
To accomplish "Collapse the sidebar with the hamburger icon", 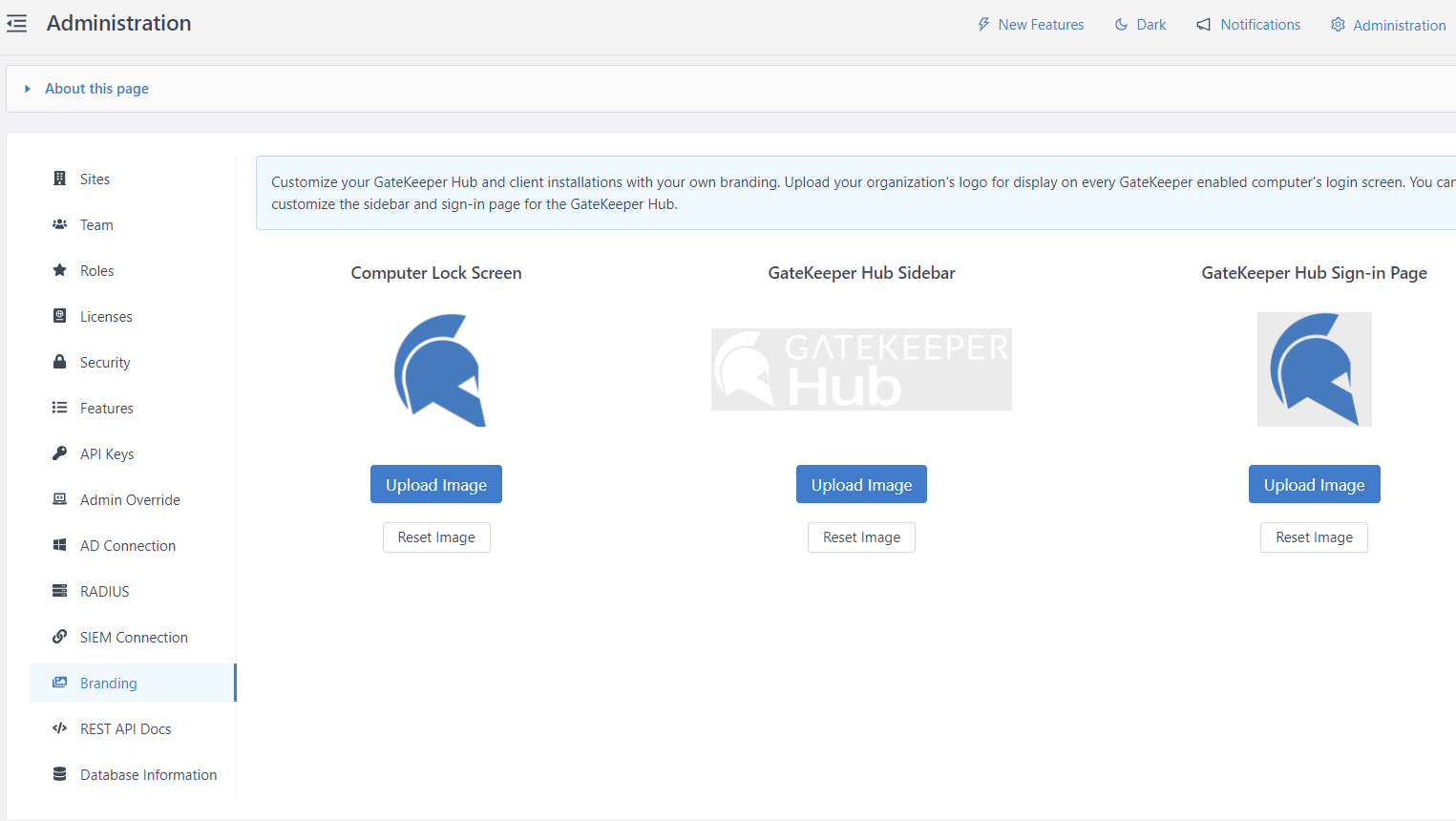I will 17,24.
